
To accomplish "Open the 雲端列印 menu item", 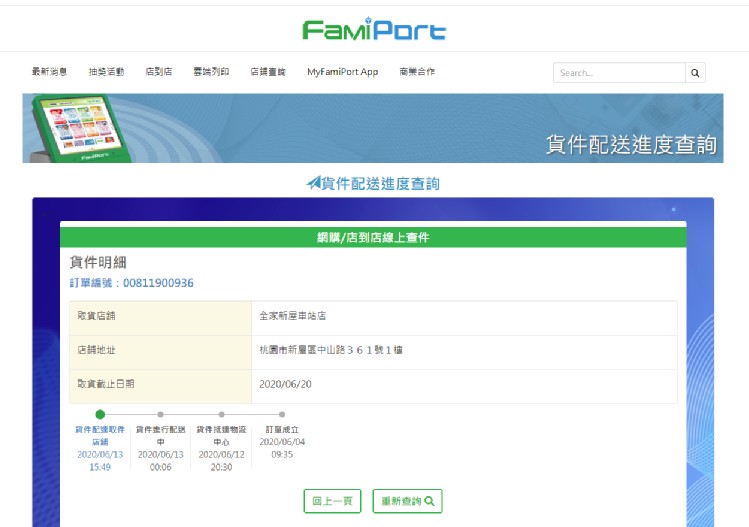I will click(211, 72).
